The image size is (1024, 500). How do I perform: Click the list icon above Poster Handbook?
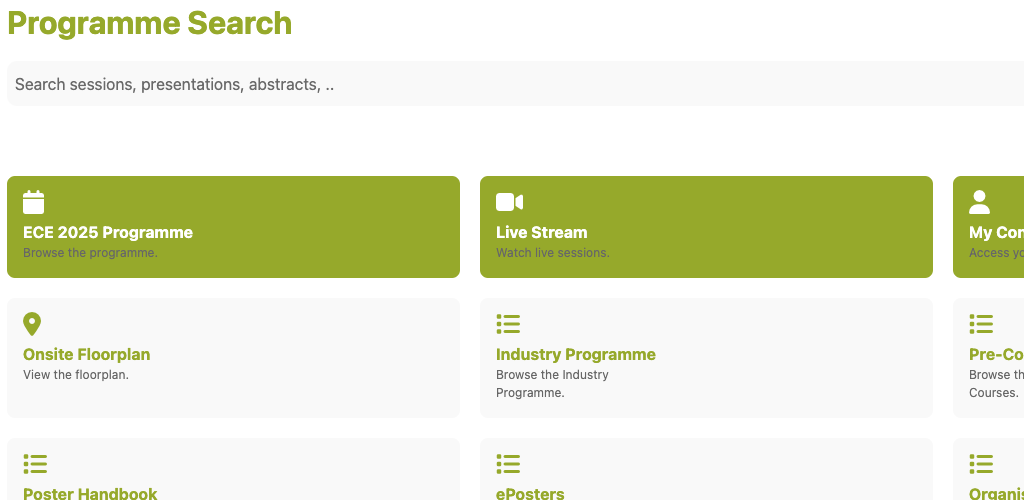(x=35, y=464)
